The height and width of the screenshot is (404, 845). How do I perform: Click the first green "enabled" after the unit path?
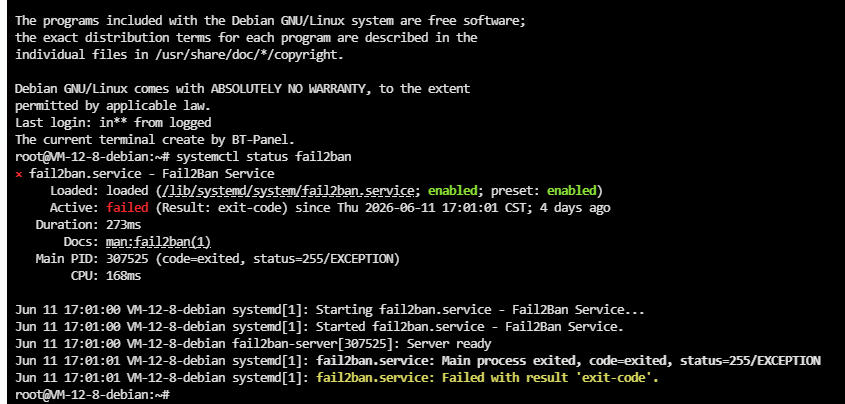coord(453,191)
